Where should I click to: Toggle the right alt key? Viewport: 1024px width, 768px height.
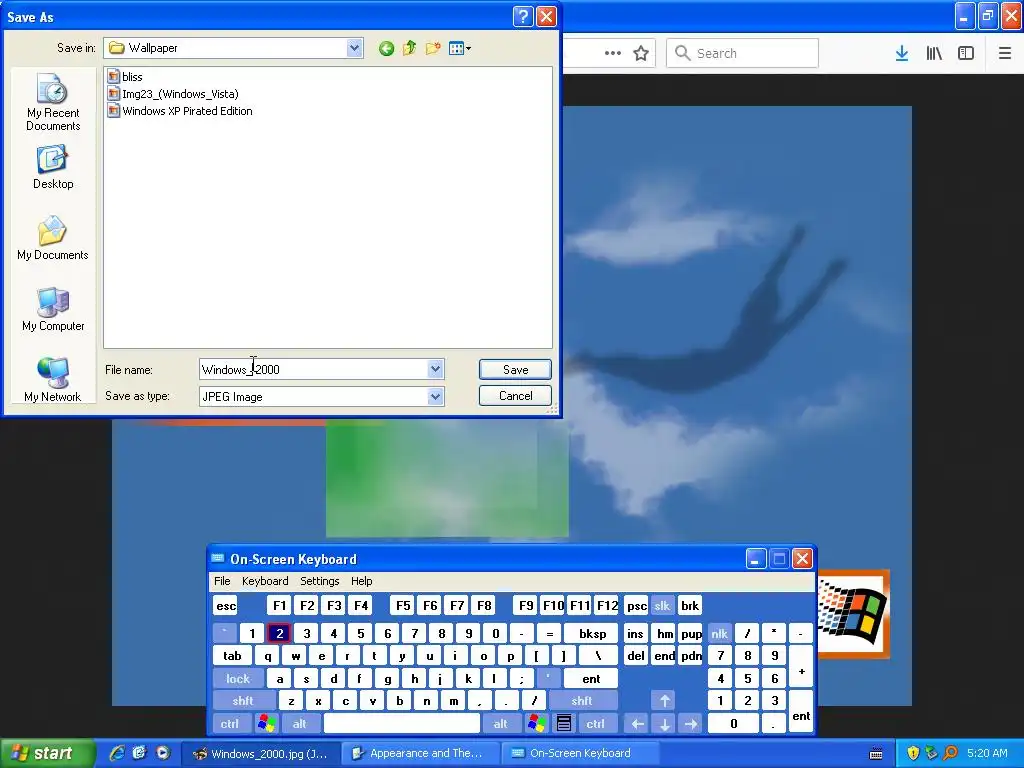pyautogui.click(x=500, y=724)
